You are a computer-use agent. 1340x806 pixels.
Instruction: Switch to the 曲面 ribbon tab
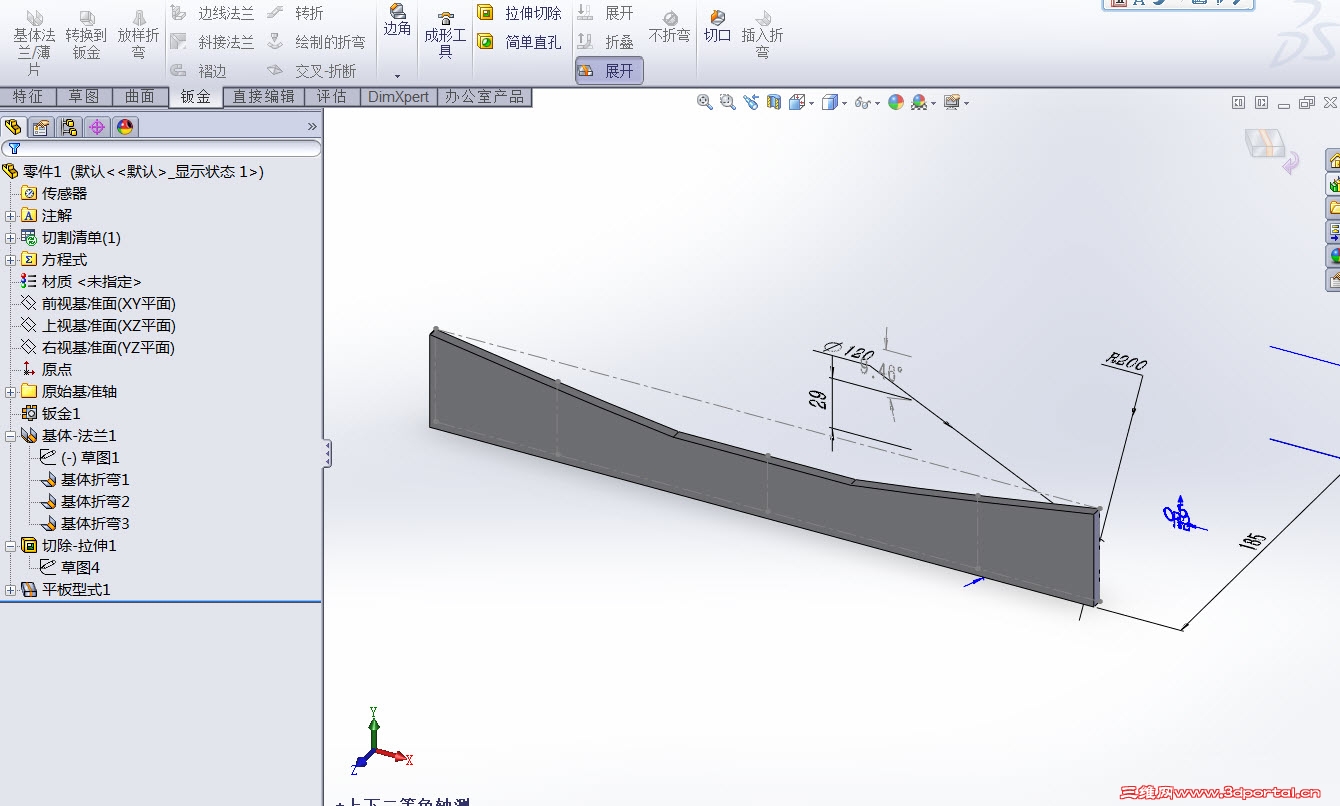pos(140,96)
